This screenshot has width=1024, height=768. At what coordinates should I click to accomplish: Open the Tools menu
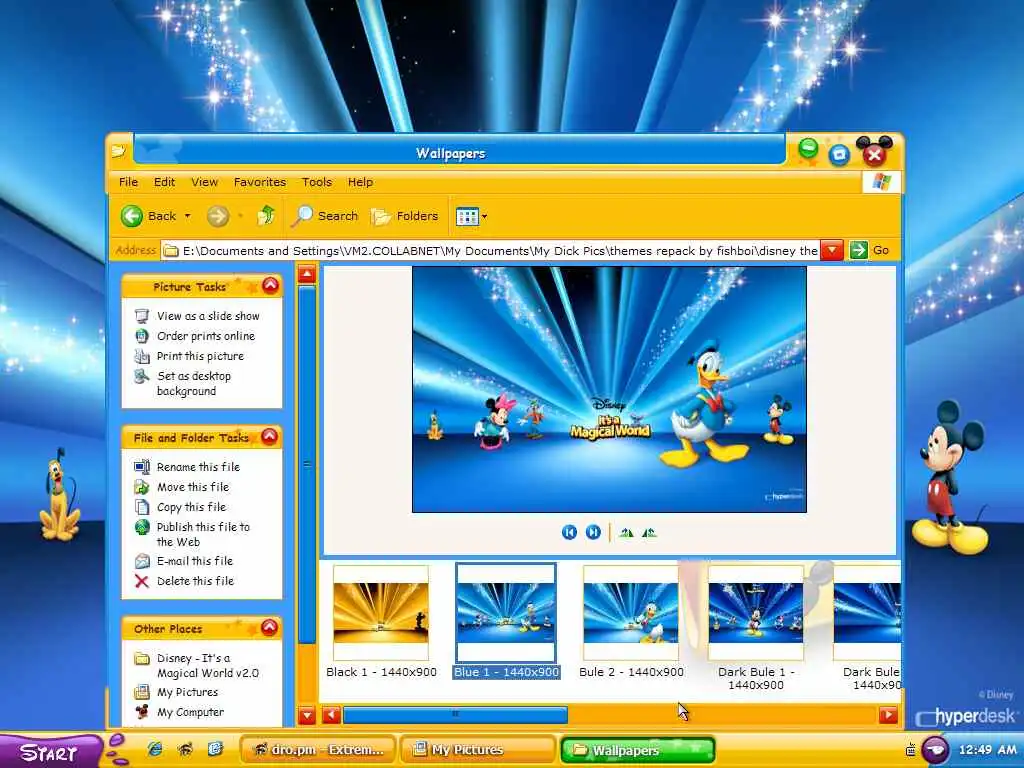(x=317, y=182)
